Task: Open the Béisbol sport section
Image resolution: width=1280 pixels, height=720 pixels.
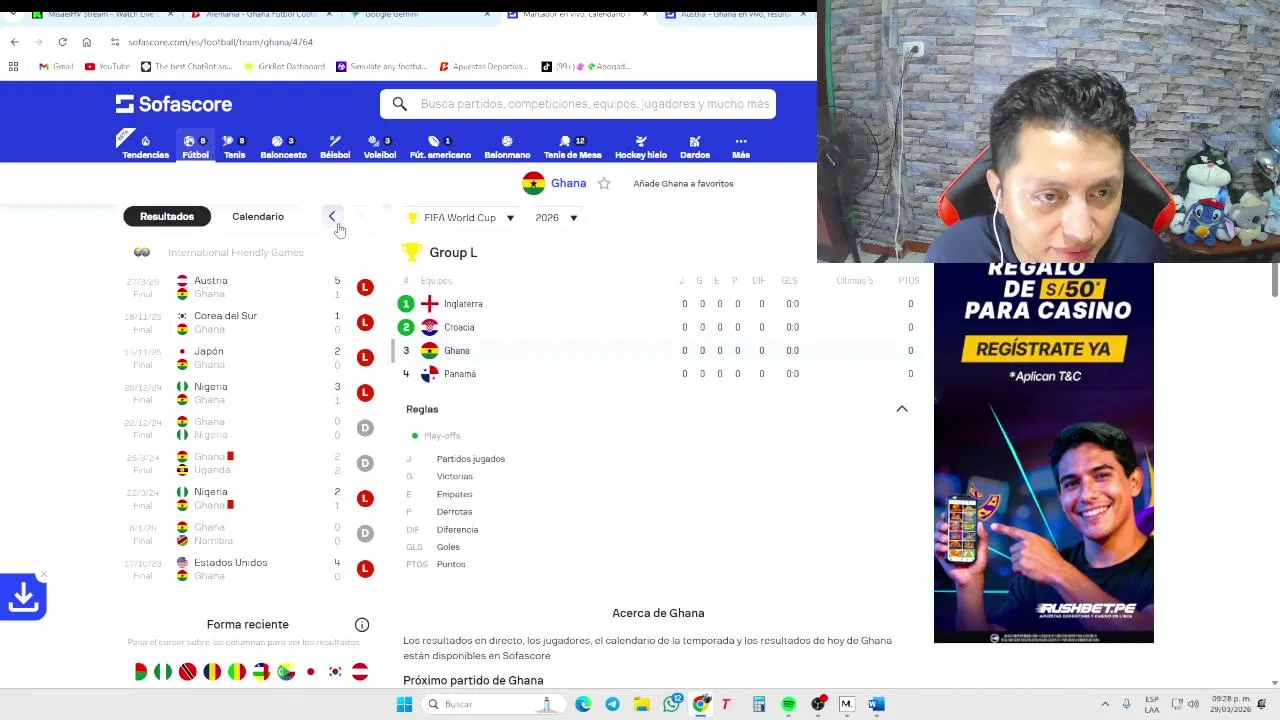Action: point(335,147)
